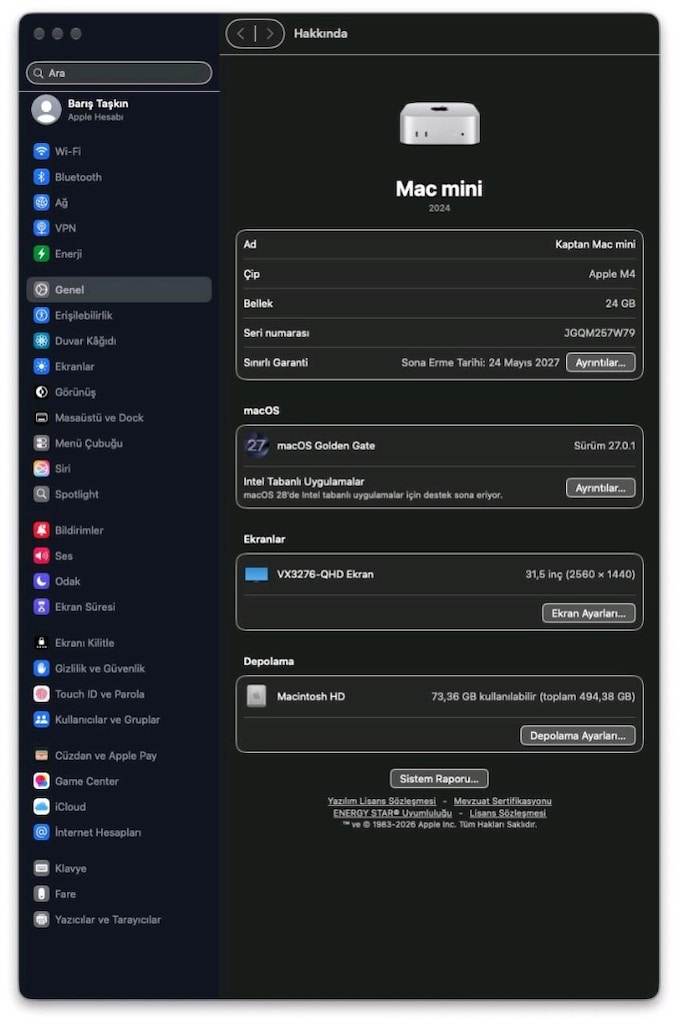Click the VPN sidebar icon
The width and height of the screenshot is (678, 1024).
coord(41,228)
